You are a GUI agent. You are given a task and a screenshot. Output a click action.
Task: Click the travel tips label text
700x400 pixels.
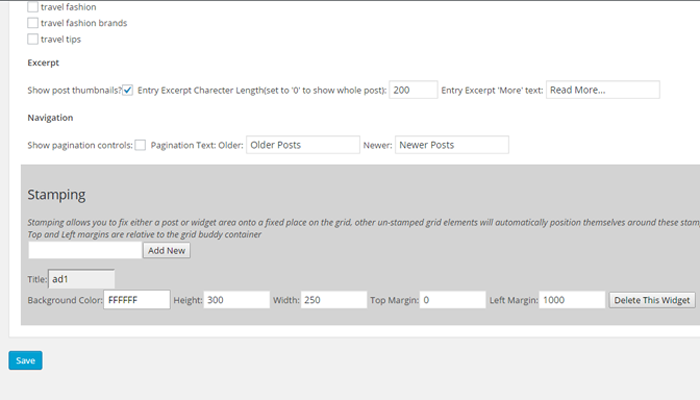(x=61, y=39)
